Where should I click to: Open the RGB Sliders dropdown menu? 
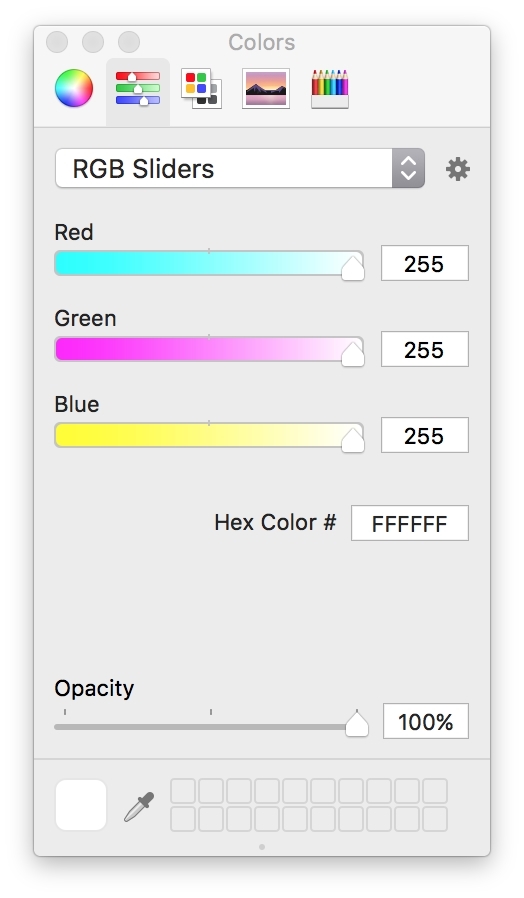click(x=239, y=168)
